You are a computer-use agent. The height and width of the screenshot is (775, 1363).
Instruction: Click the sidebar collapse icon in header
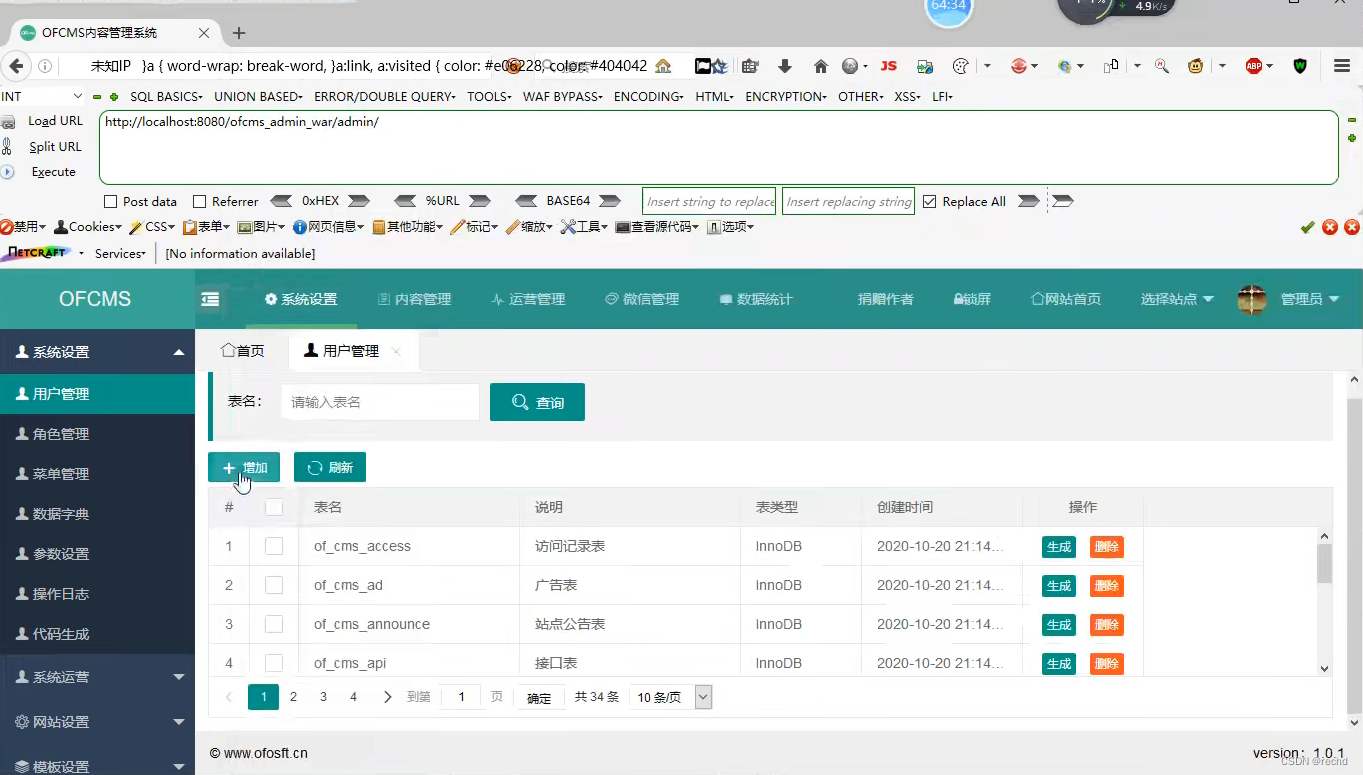click(210, 299)
